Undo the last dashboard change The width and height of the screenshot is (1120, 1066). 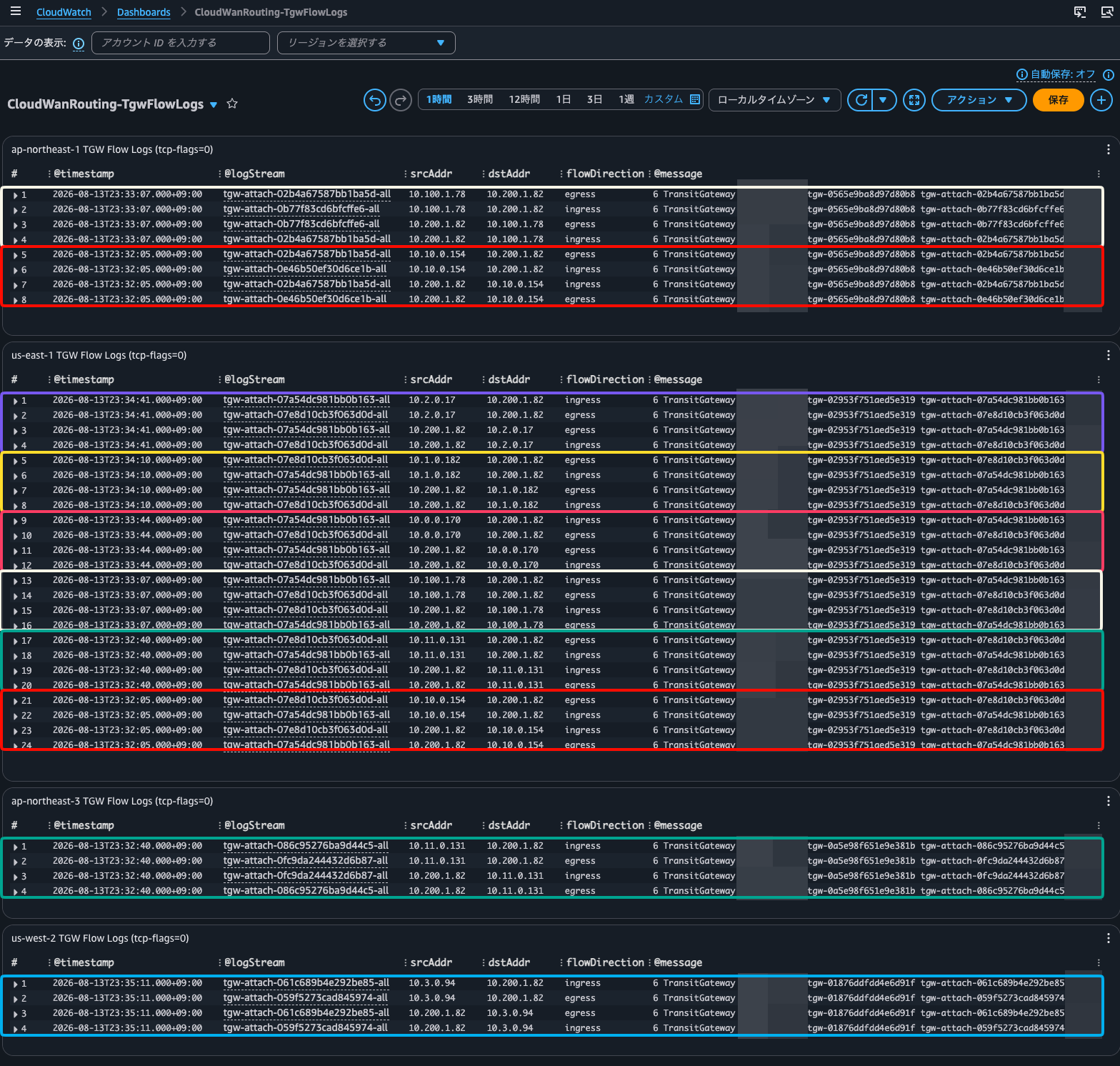[374, 100]
